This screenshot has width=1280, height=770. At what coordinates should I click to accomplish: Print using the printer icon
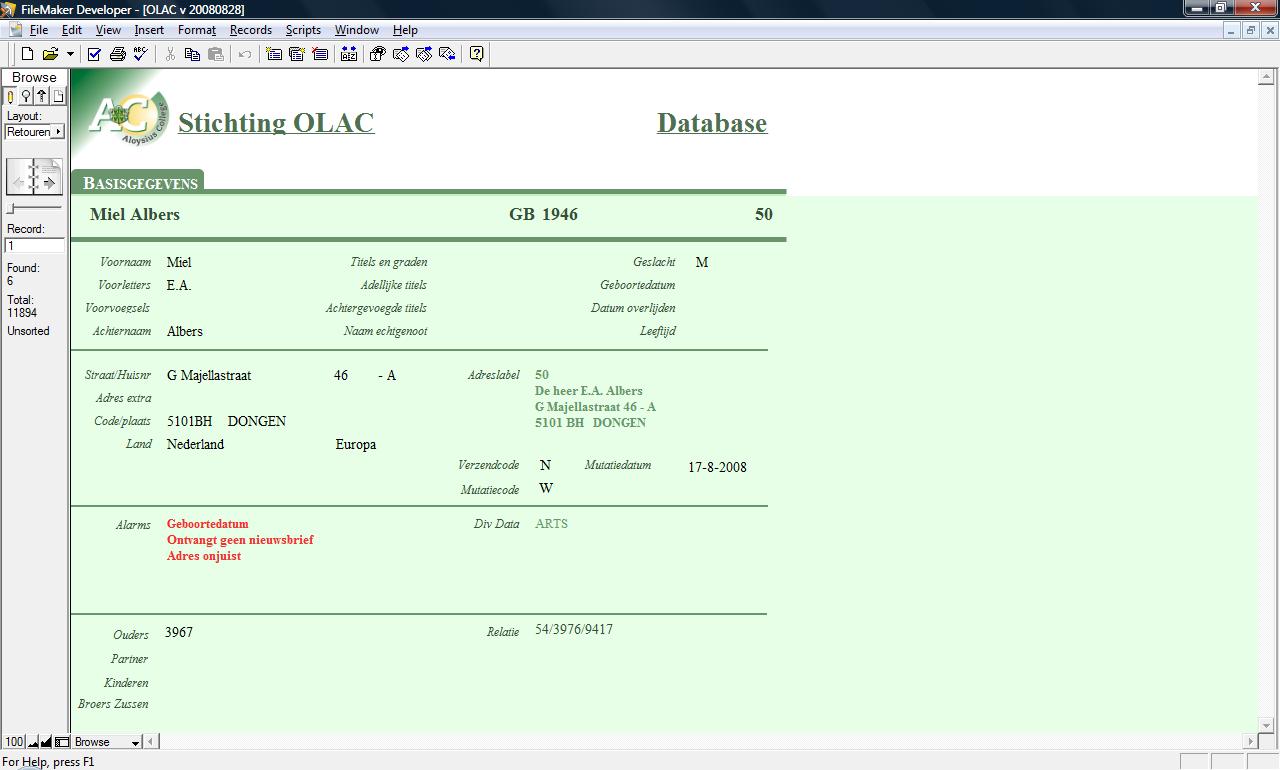[x=117, y=54]
